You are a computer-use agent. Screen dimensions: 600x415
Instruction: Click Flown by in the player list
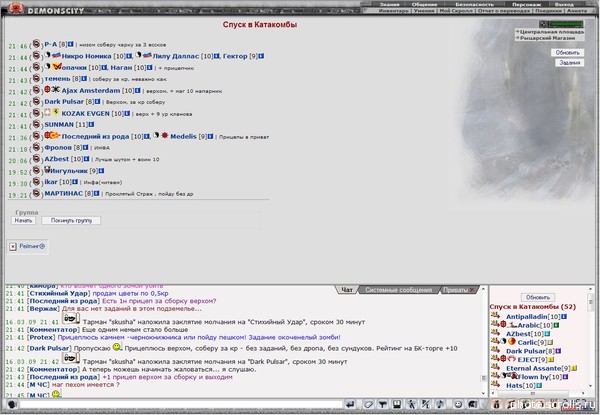[x=535, y=377]
